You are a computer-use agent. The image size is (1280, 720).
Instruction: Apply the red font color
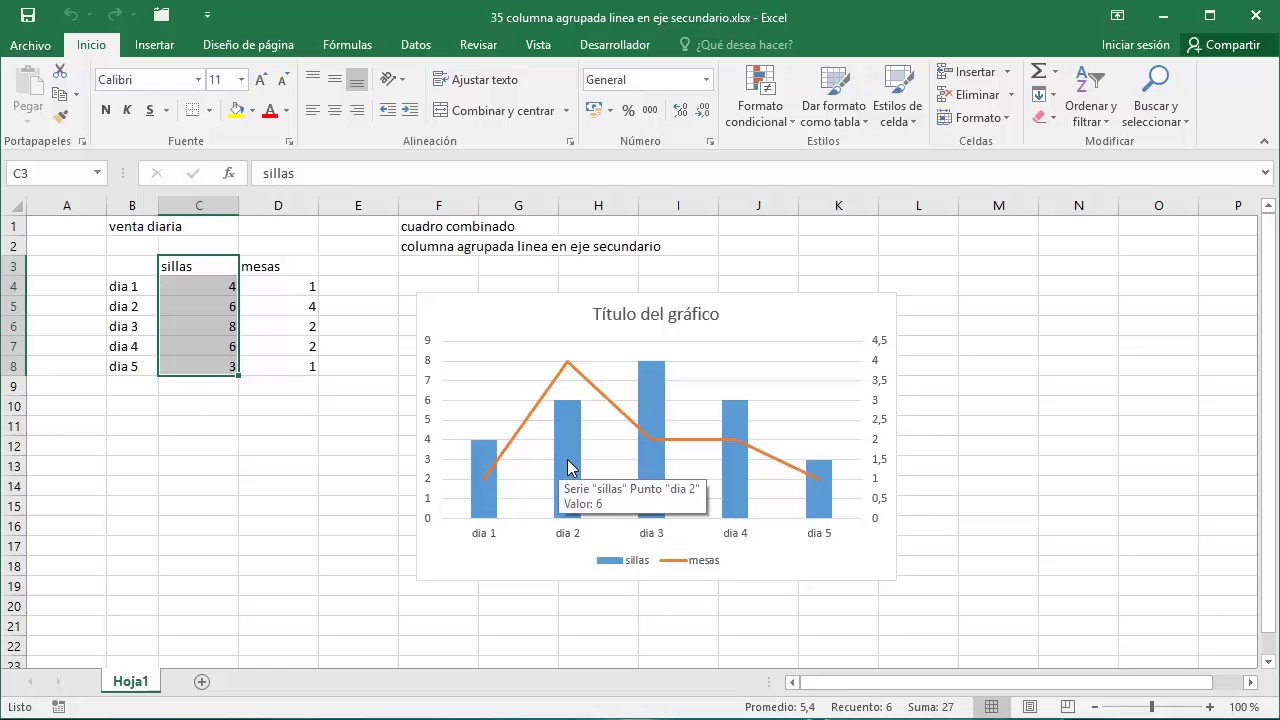tap(269, 110)
